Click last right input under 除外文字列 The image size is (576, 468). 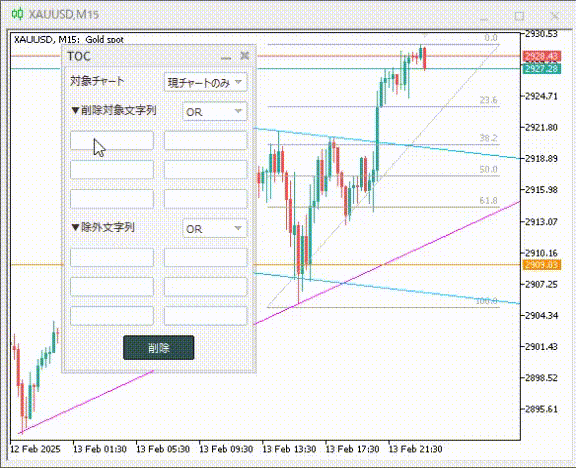pyautogui.click(x=206, y=316)
